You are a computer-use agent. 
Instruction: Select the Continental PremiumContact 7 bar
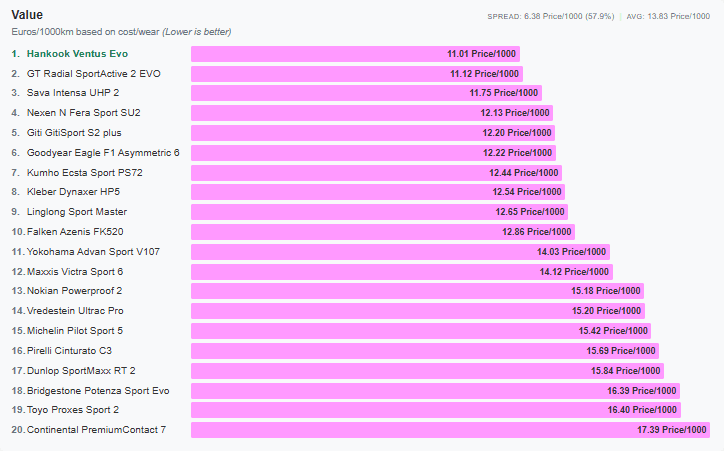[x=451, y=430]
